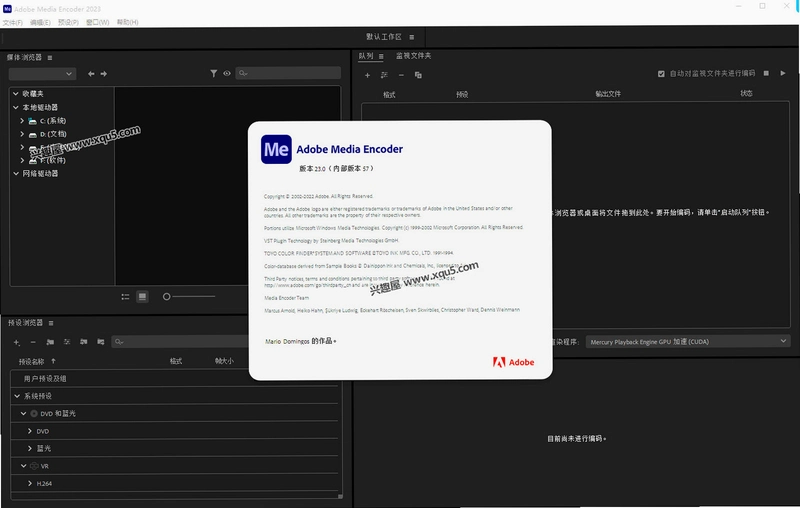This screenshot has width=800, height=508.
Task: Click the VR headset preset icon
Action: pyautogui.click(x=34, y=466)
